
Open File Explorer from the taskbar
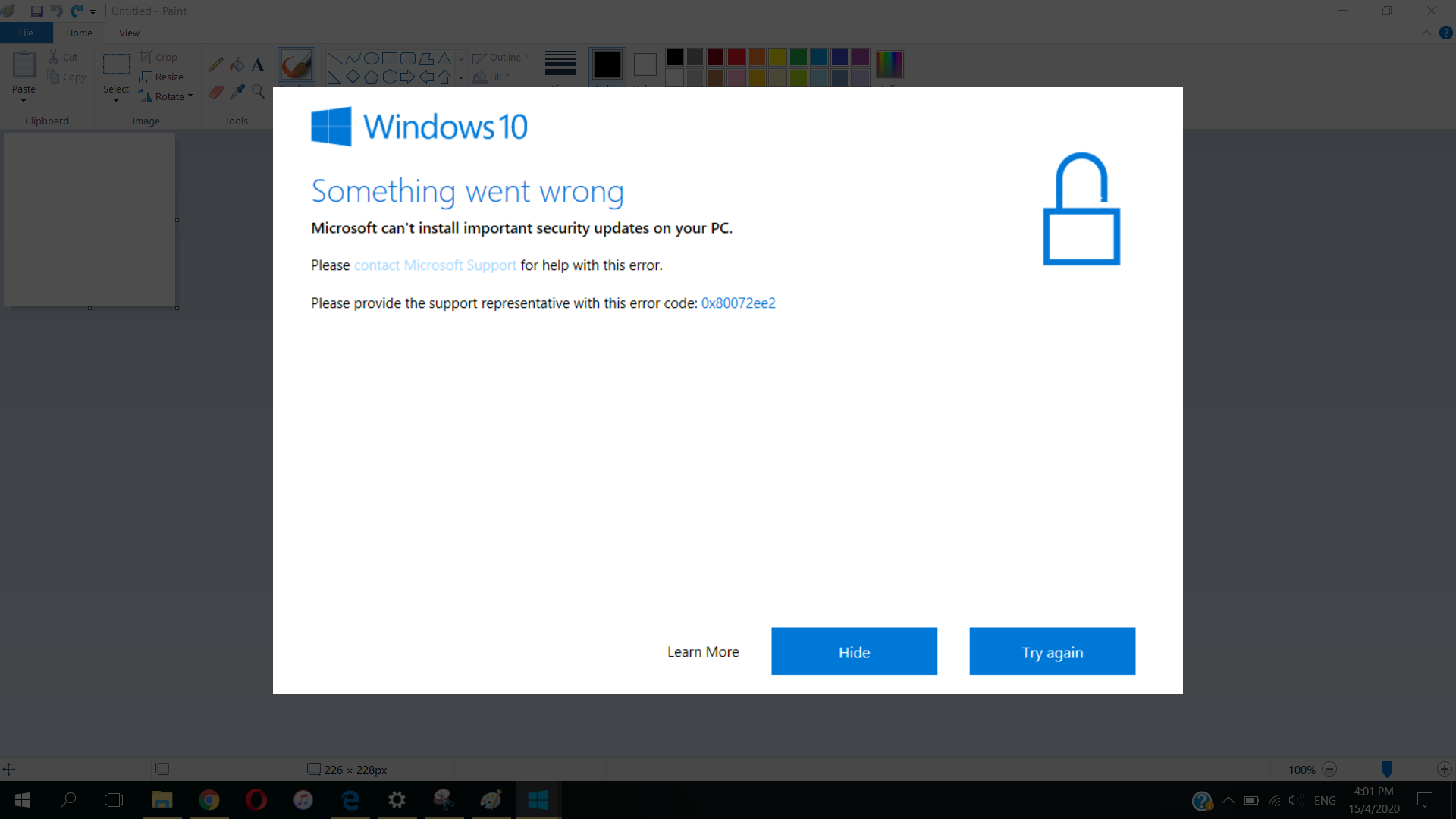tap(162, 800)
